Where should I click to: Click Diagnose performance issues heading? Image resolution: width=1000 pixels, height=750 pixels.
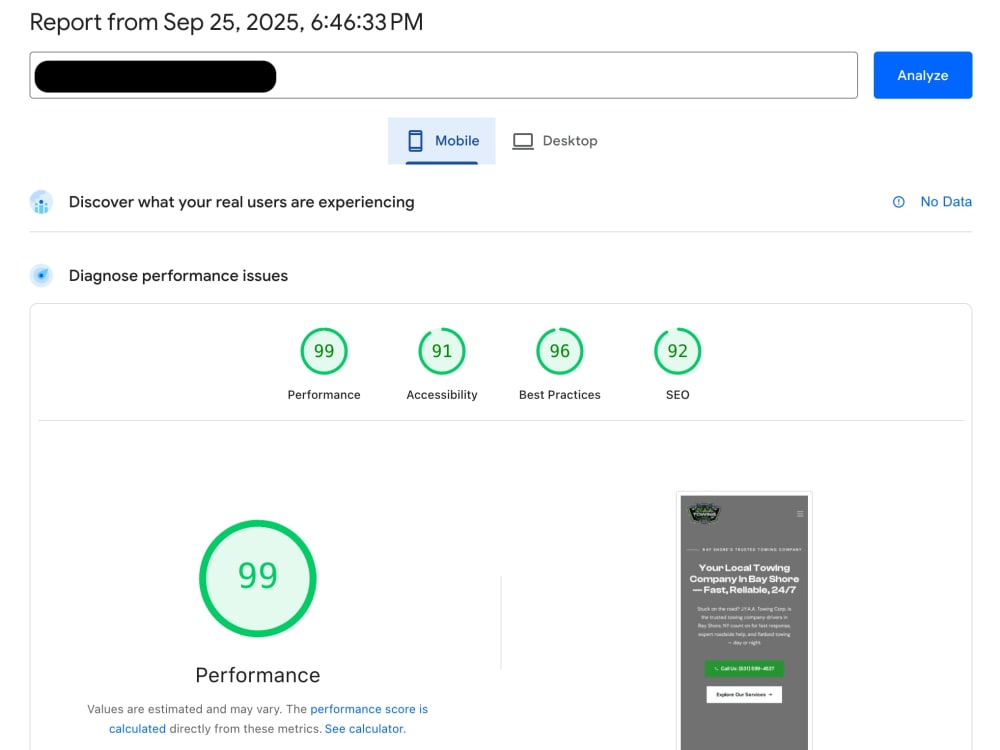(179, 276)
